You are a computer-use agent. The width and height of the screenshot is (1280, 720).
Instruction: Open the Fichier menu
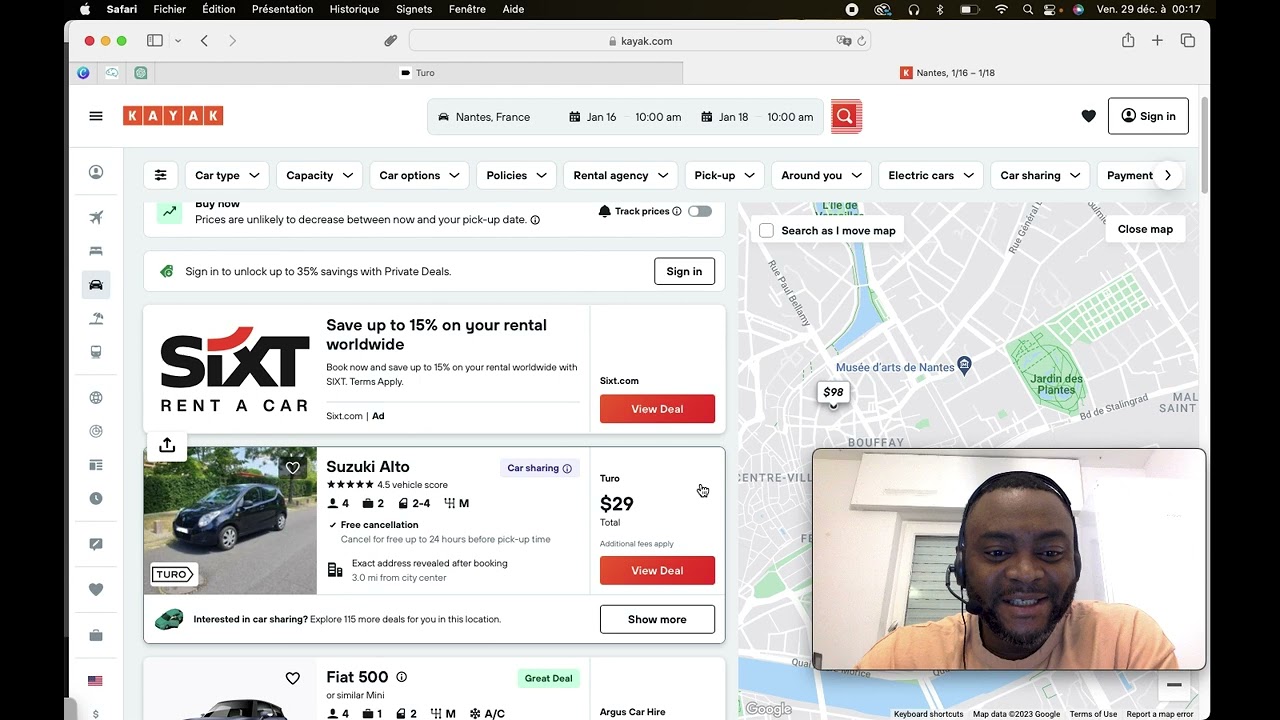tap(170, 9)
